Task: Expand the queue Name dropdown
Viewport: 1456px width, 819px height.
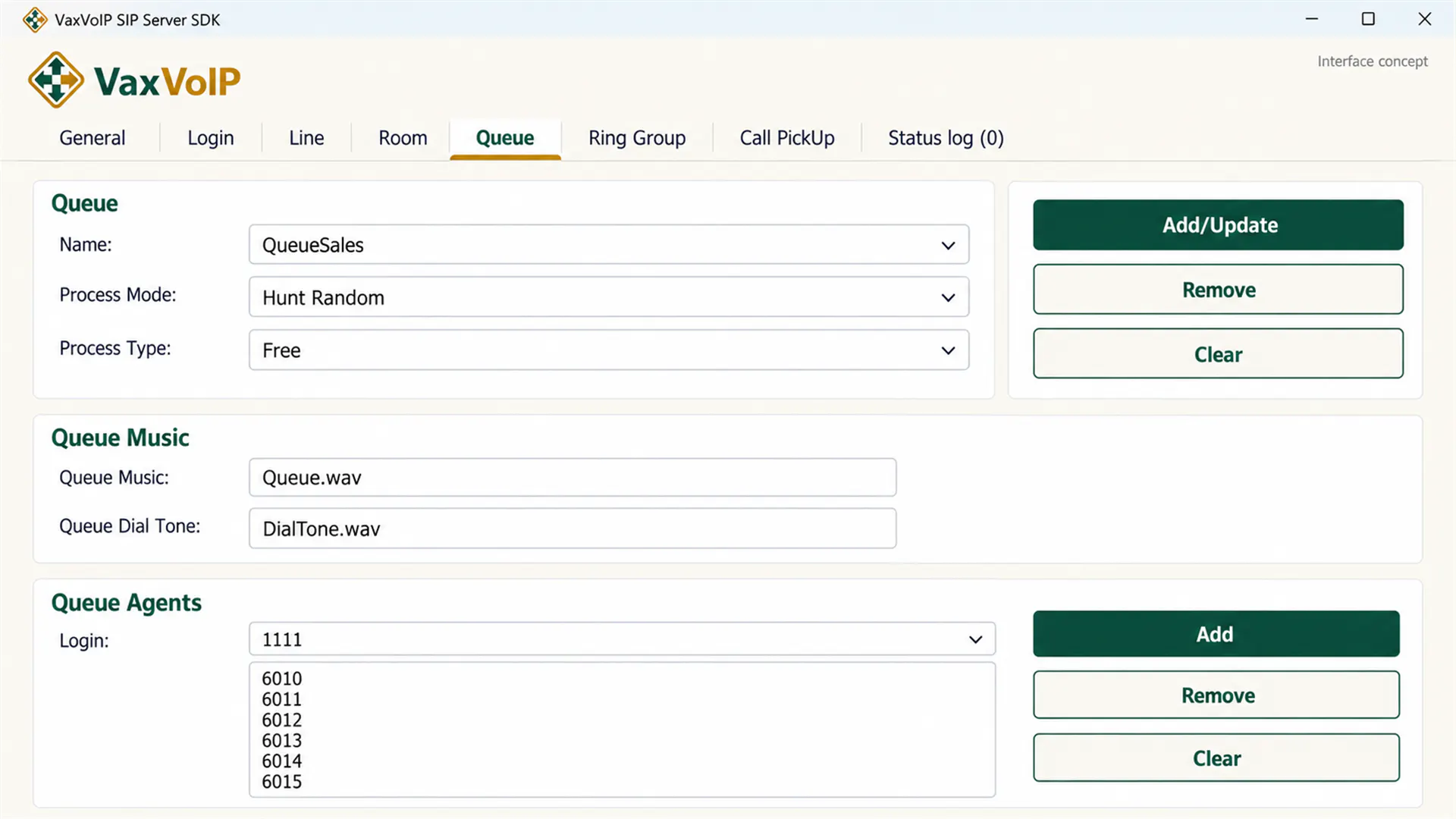Action: (x=609, y=245)
